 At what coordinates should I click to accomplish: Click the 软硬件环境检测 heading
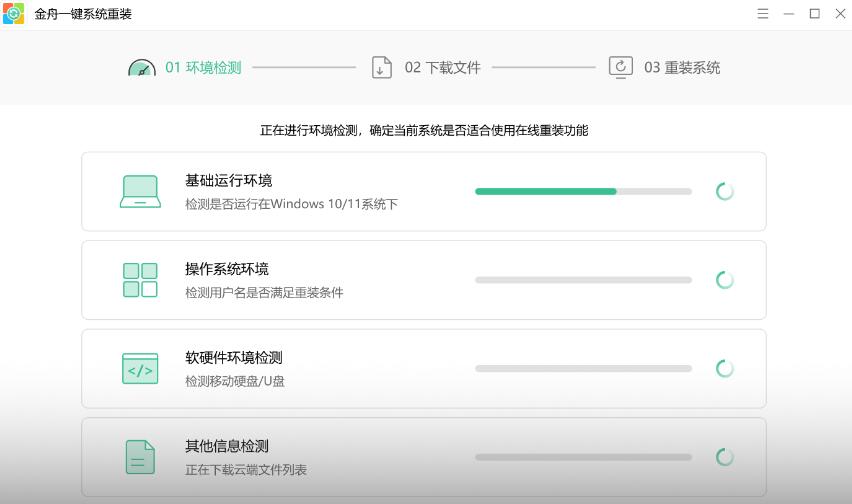tap(234, 358)
